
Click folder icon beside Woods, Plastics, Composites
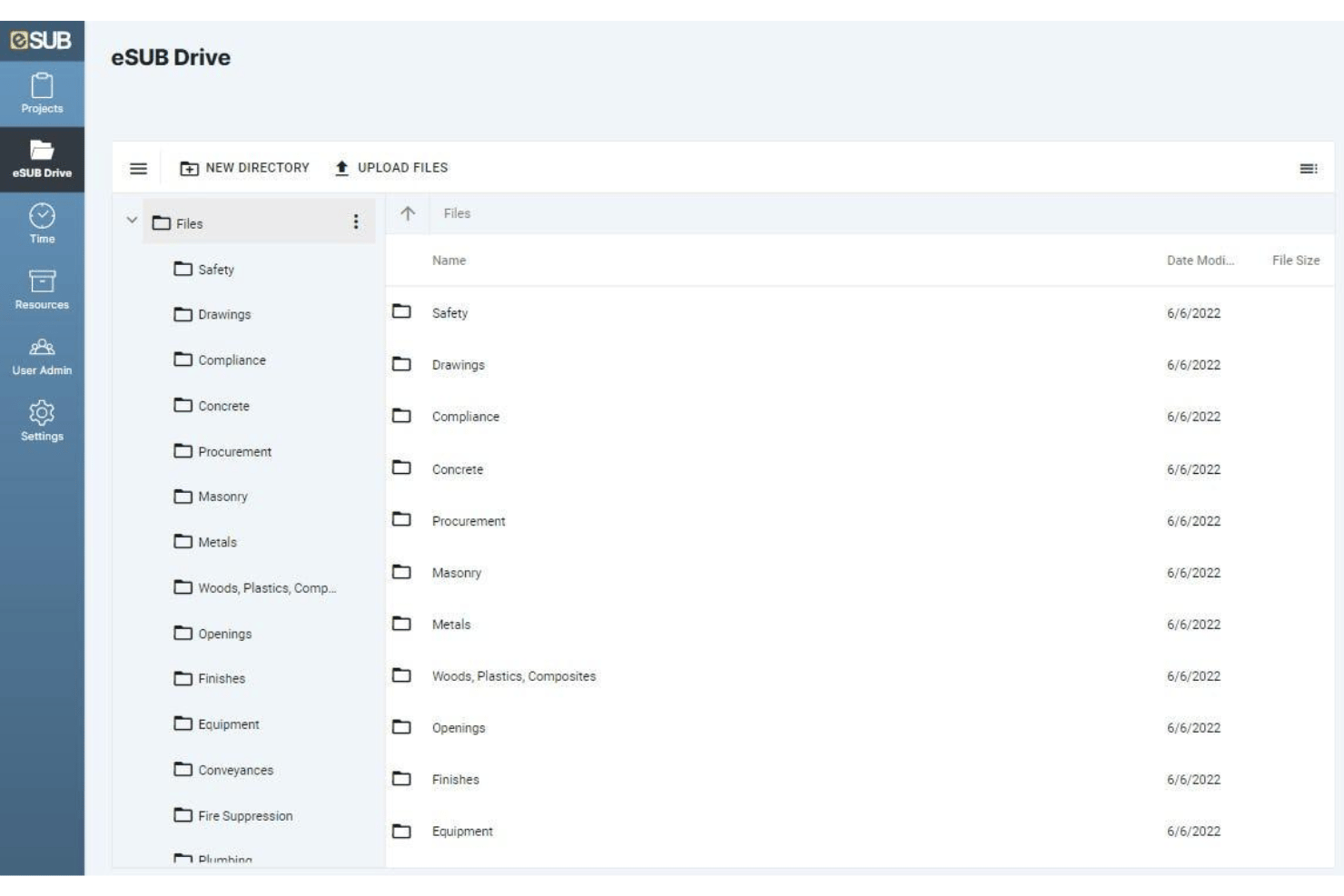tap(401, 674)
